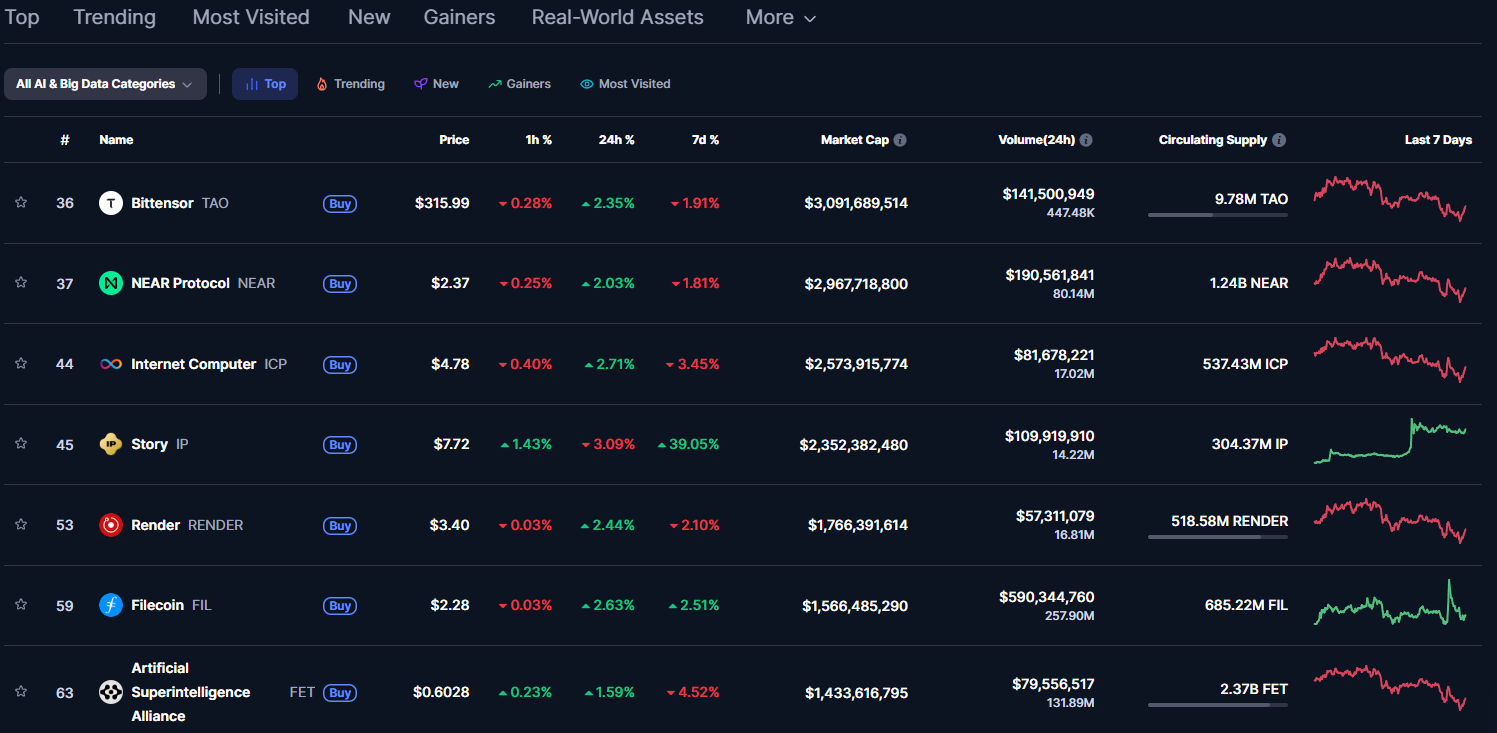Viewport: 1497px width, 733px height.
Task: Sort by the 7d % column header
Action: (x=705, y=140)
